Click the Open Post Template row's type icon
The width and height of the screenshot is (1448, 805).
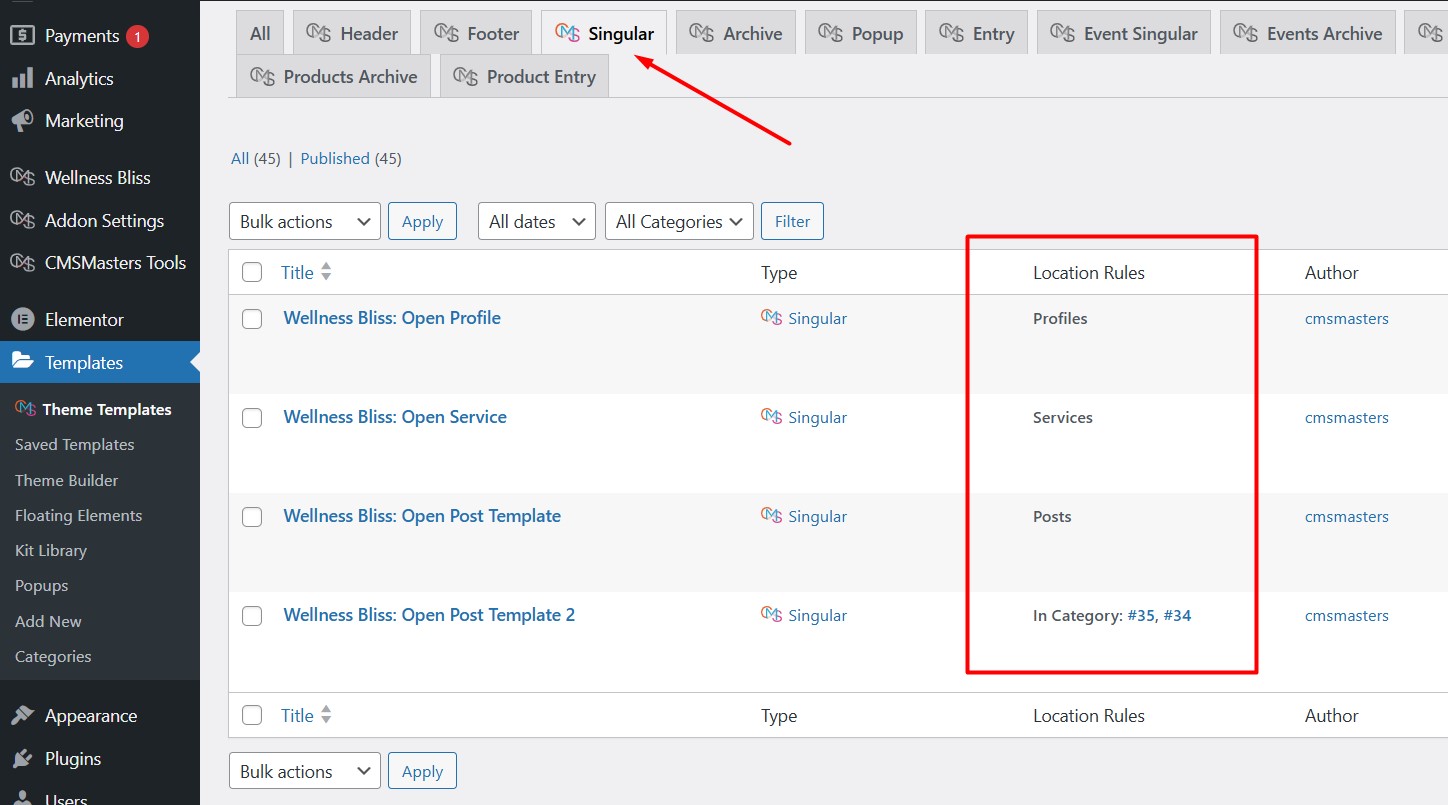coord(771,516)
